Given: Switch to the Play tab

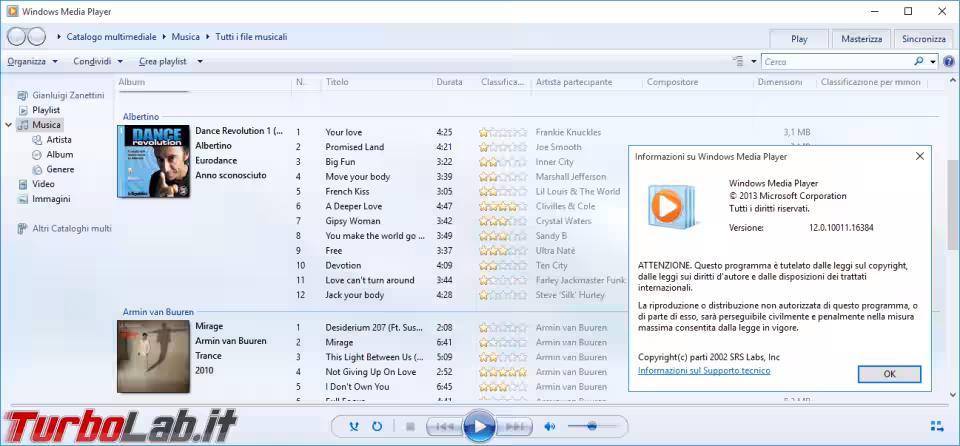Looking at the screenshot, I should click(799, 39).
